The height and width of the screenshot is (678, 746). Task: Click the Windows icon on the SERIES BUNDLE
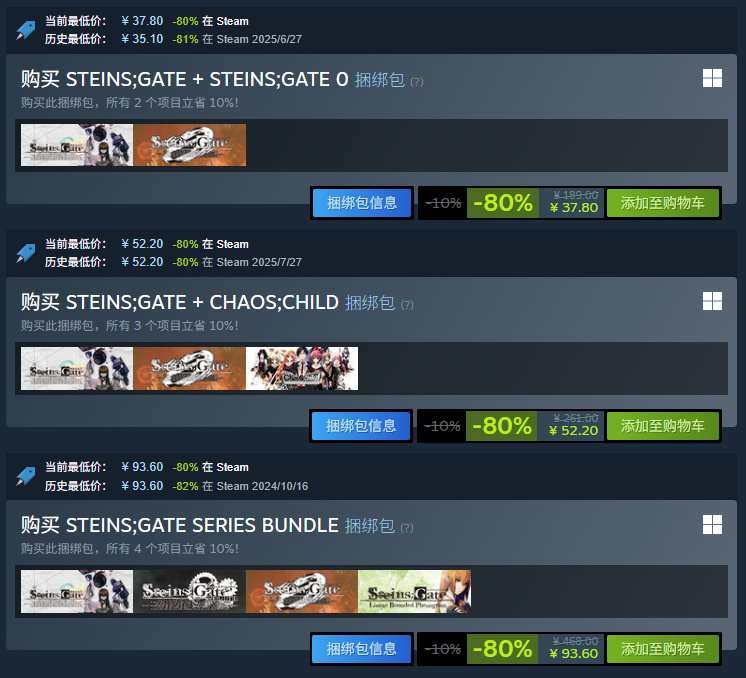[712, 524]
